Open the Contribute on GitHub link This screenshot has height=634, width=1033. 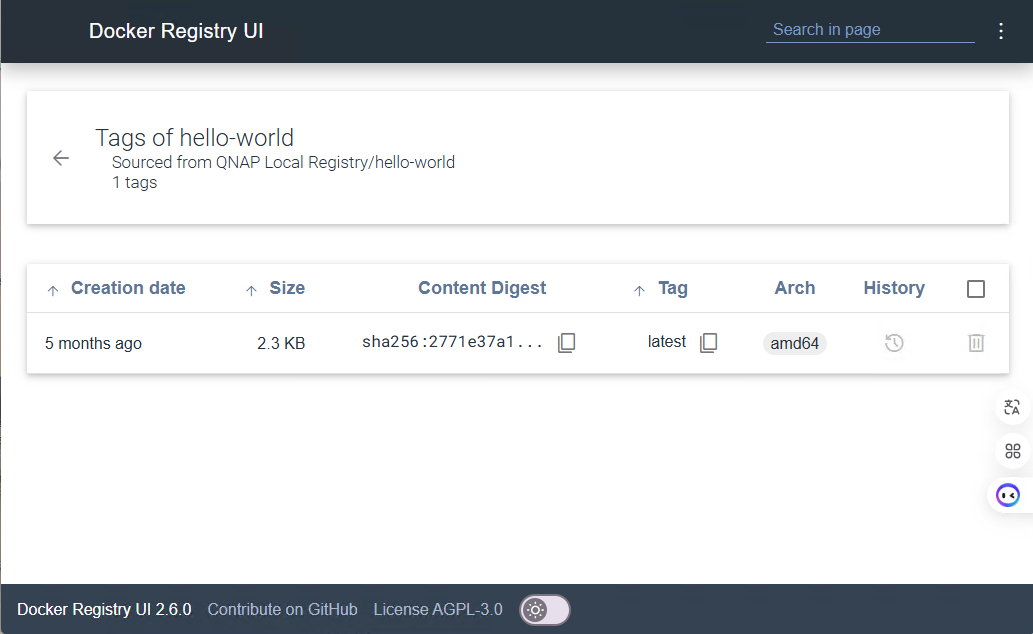pyautogui.click(x=282, y=609)
